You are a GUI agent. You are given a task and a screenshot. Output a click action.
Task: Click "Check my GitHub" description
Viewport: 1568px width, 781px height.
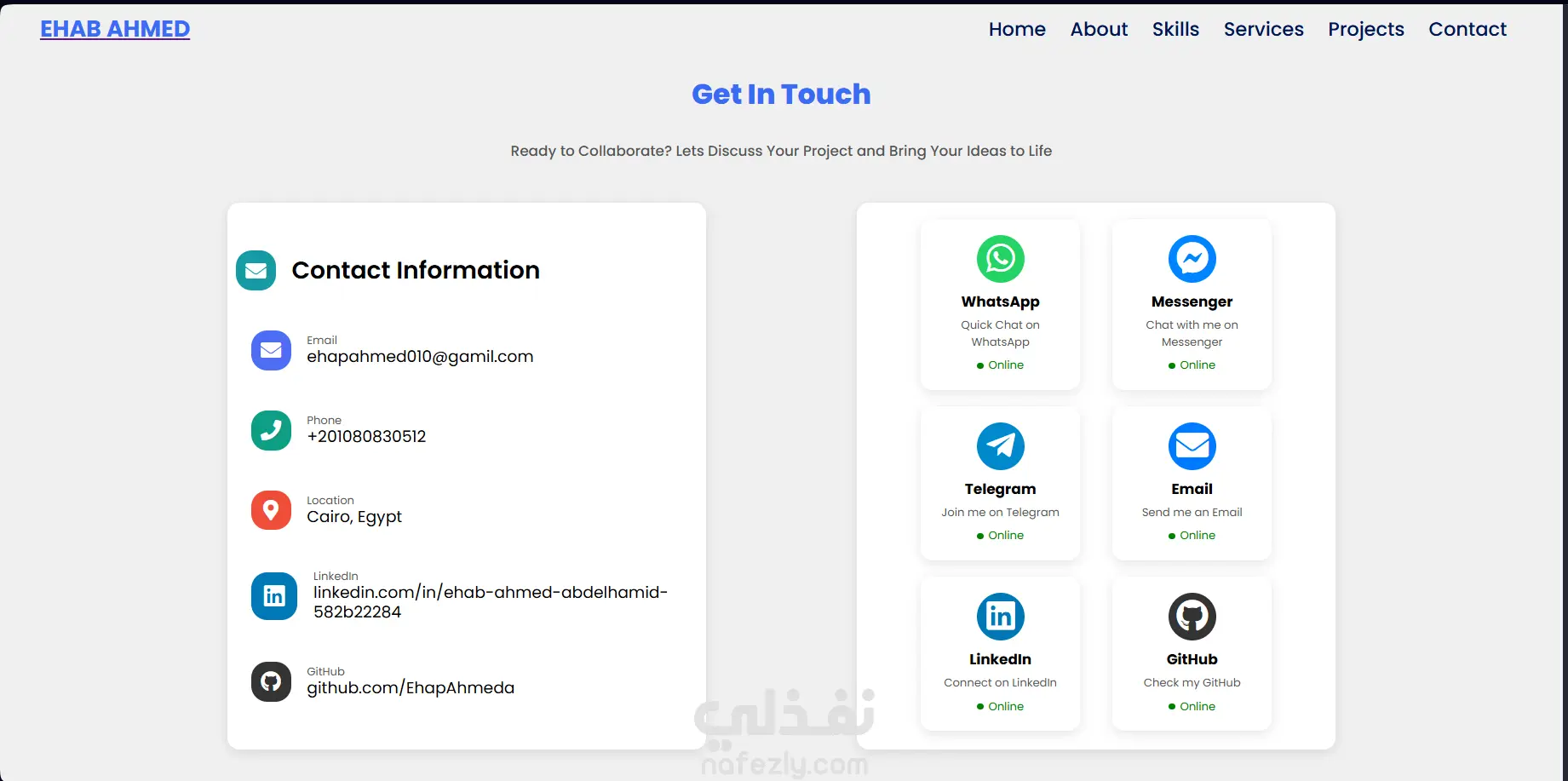point(1192,682)
